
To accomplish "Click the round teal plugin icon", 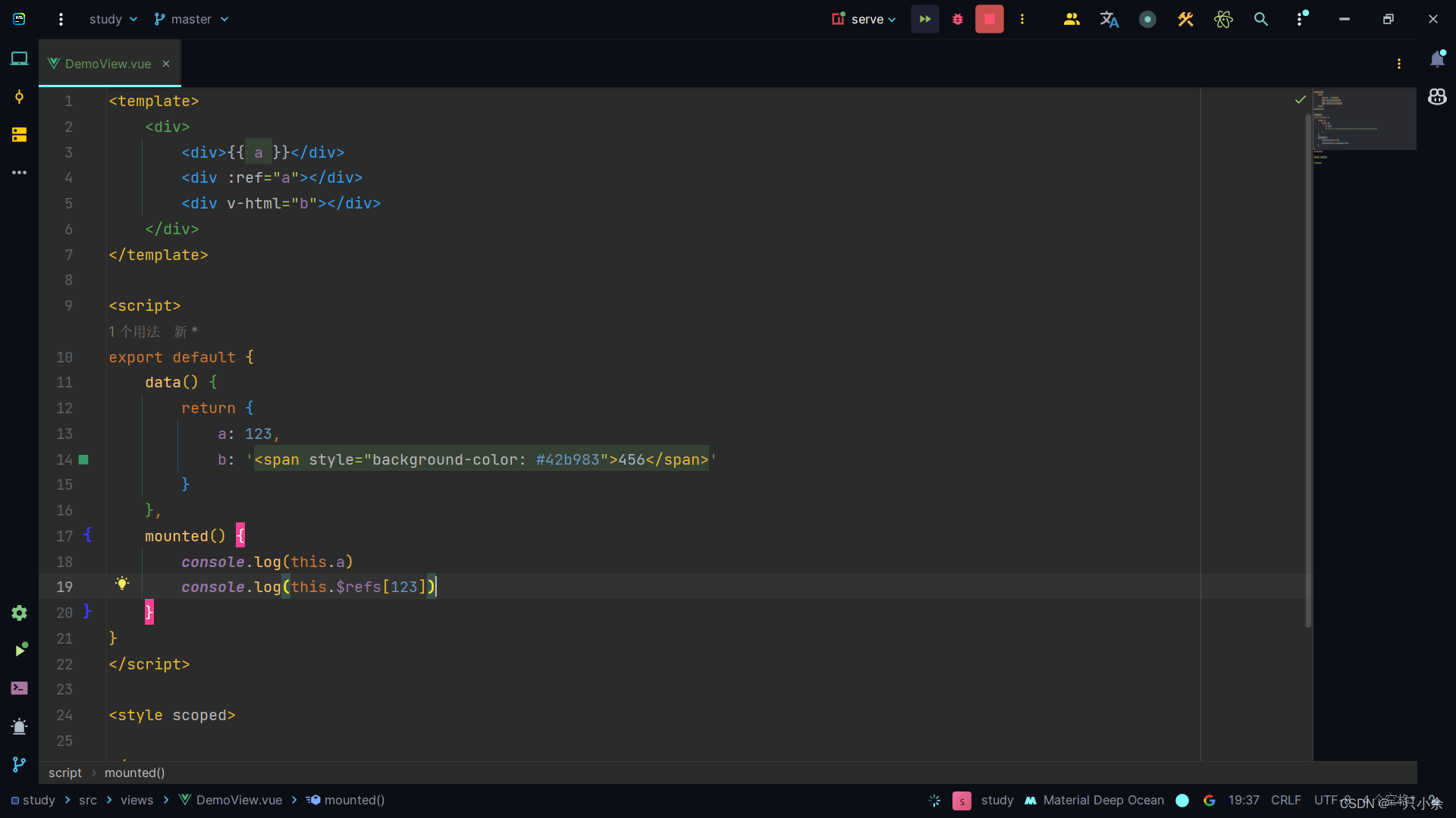I will point(1147,19).
